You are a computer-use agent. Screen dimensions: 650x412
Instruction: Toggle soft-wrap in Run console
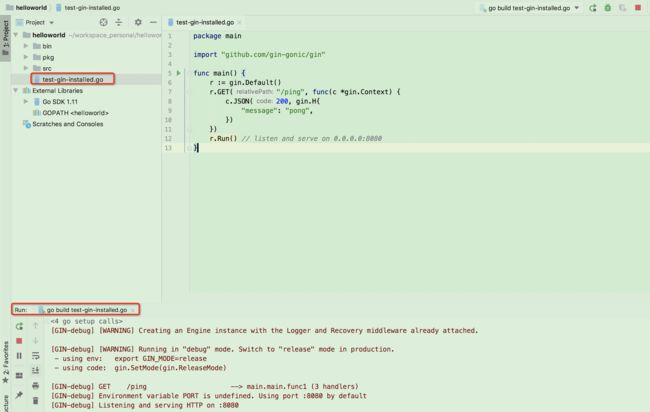pyautogui.click(x=36, y=356)
